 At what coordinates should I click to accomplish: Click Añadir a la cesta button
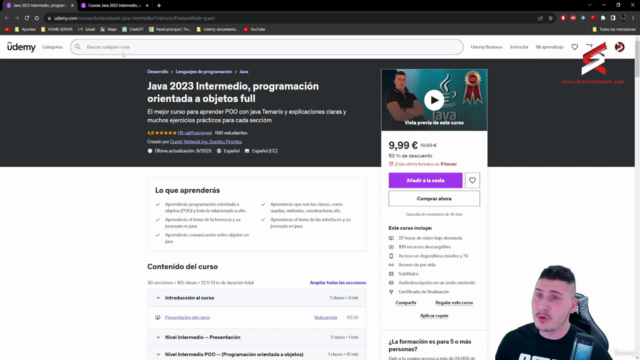pyautogui.click(x=425, y=180)
